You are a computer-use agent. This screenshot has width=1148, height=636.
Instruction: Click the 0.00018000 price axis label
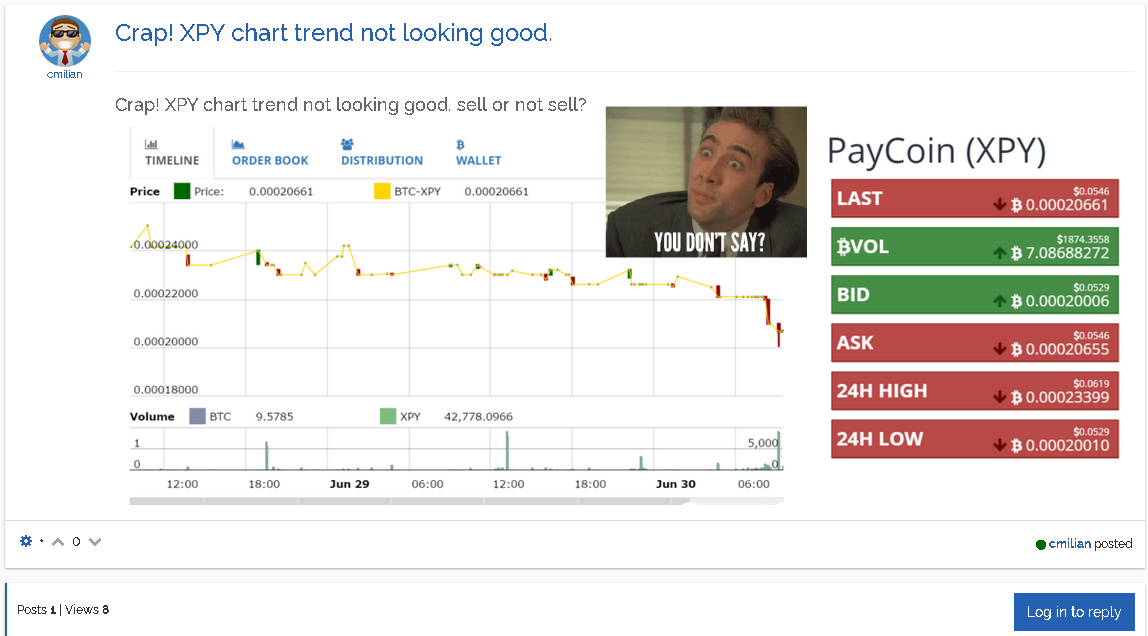point(165,389)
